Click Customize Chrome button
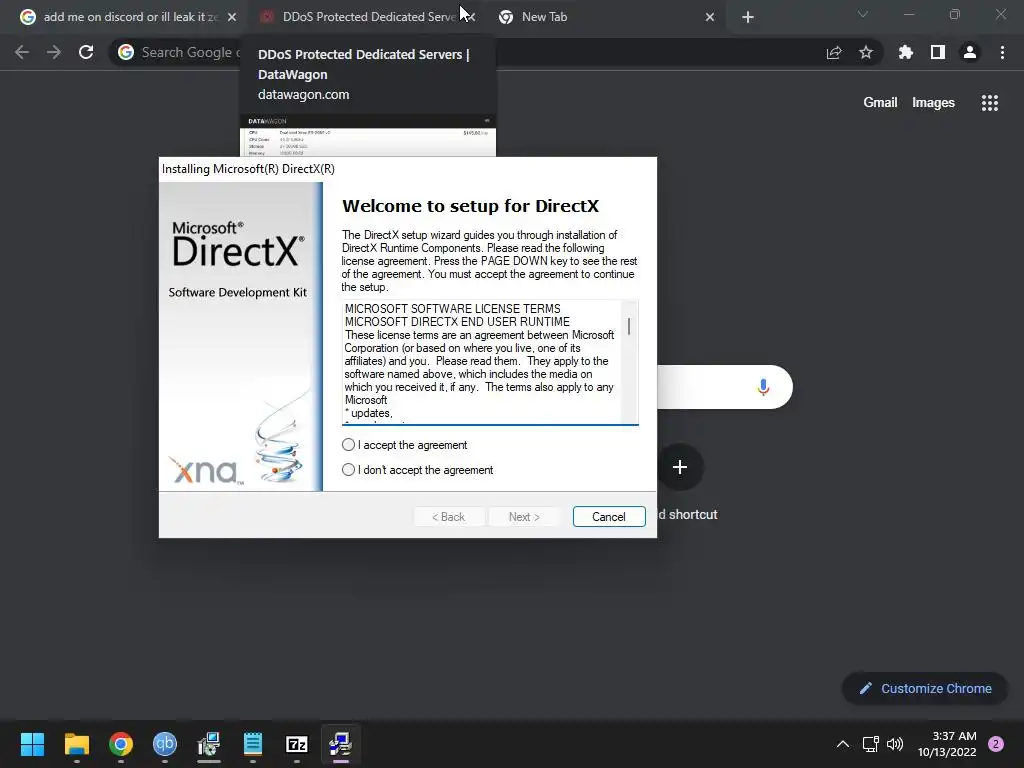1024x768 pixels. [x=925, y=688]
